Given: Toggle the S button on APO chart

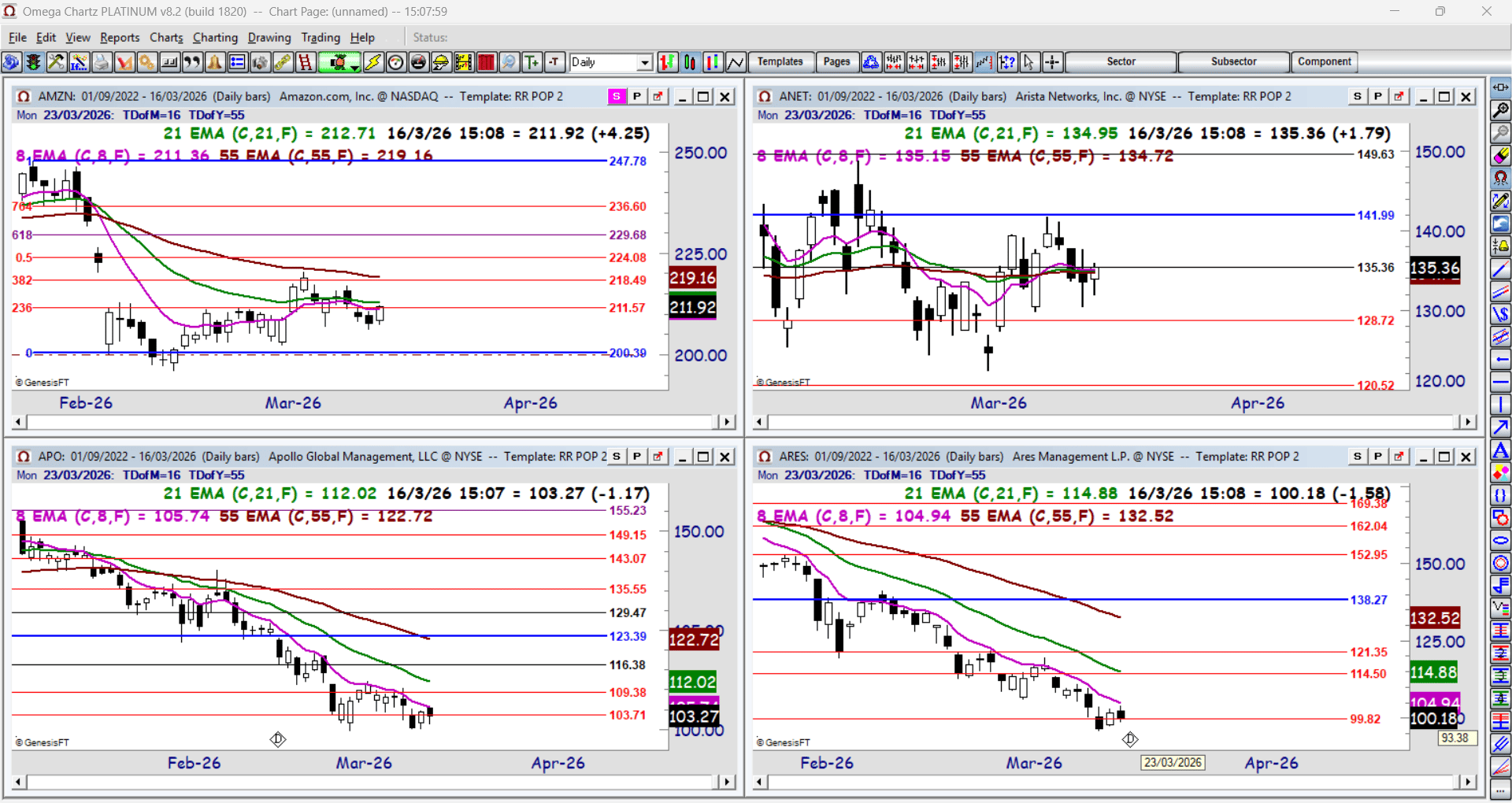Looking at the screenshot, I should [x=617, y=457].
